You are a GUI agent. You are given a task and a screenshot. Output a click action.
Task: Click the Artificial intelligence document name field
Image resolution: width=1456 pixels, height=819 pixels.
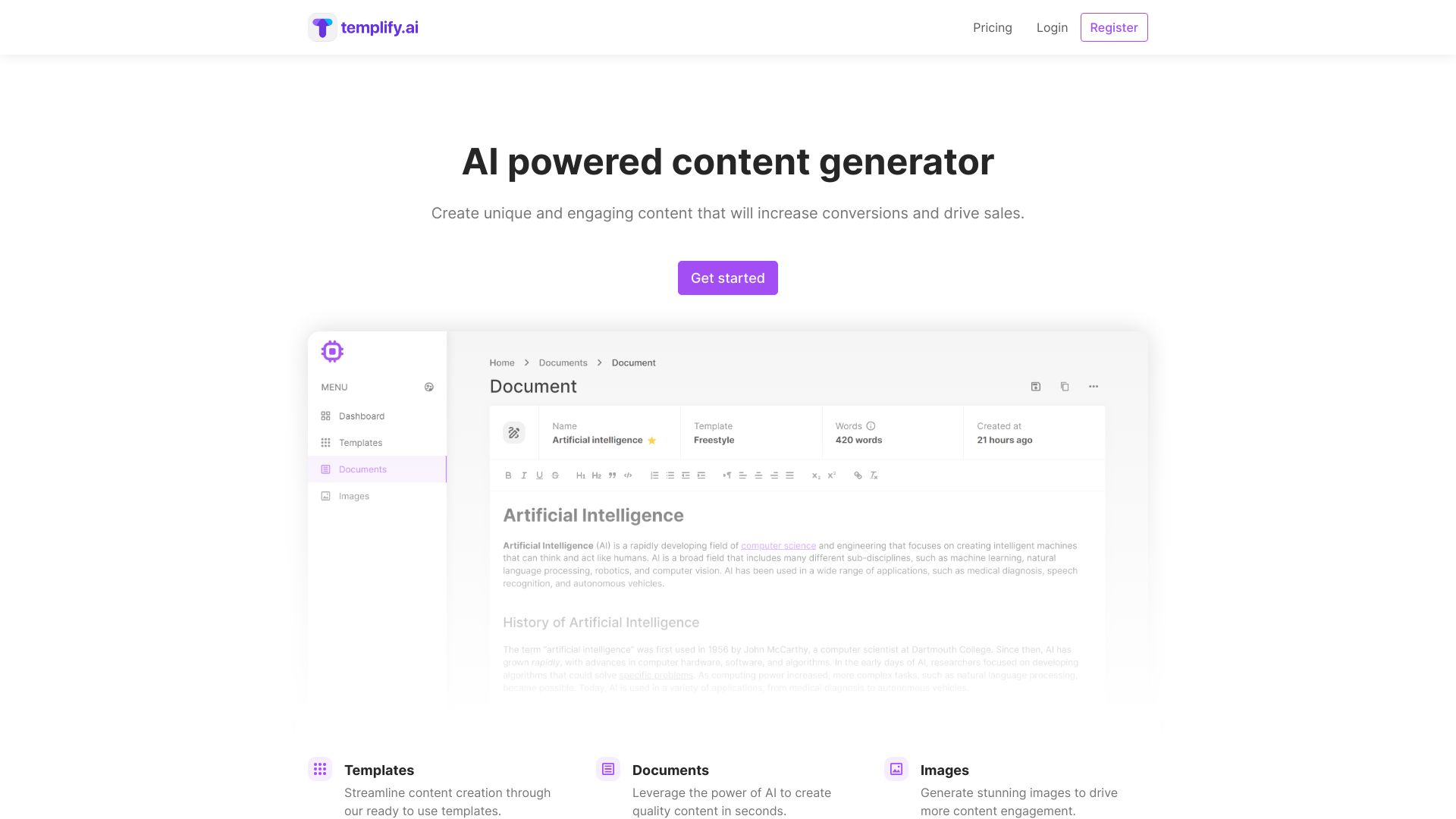tap(597, 440)
